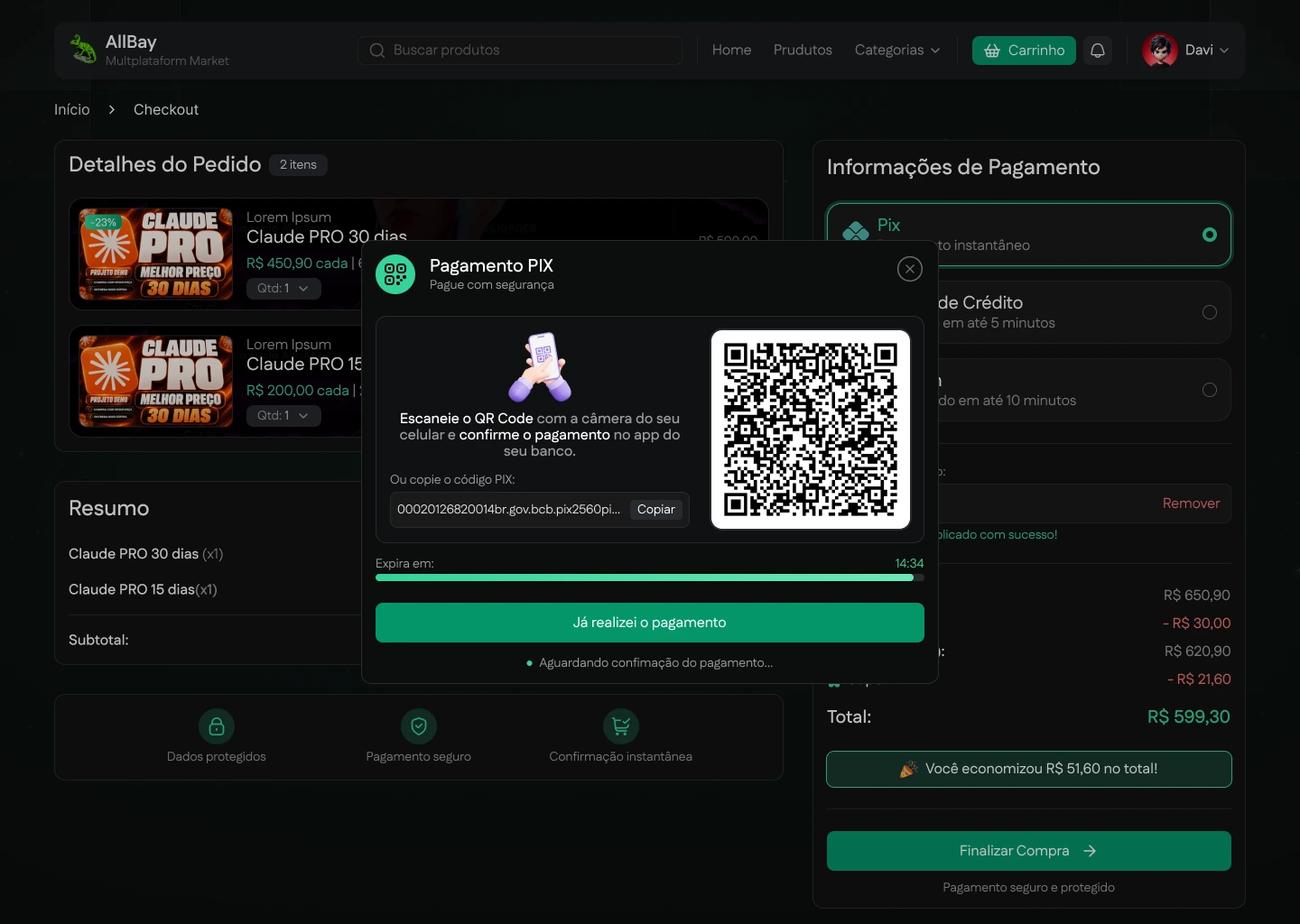Click Finalizar Compra button

click(x=1029, y=851)
